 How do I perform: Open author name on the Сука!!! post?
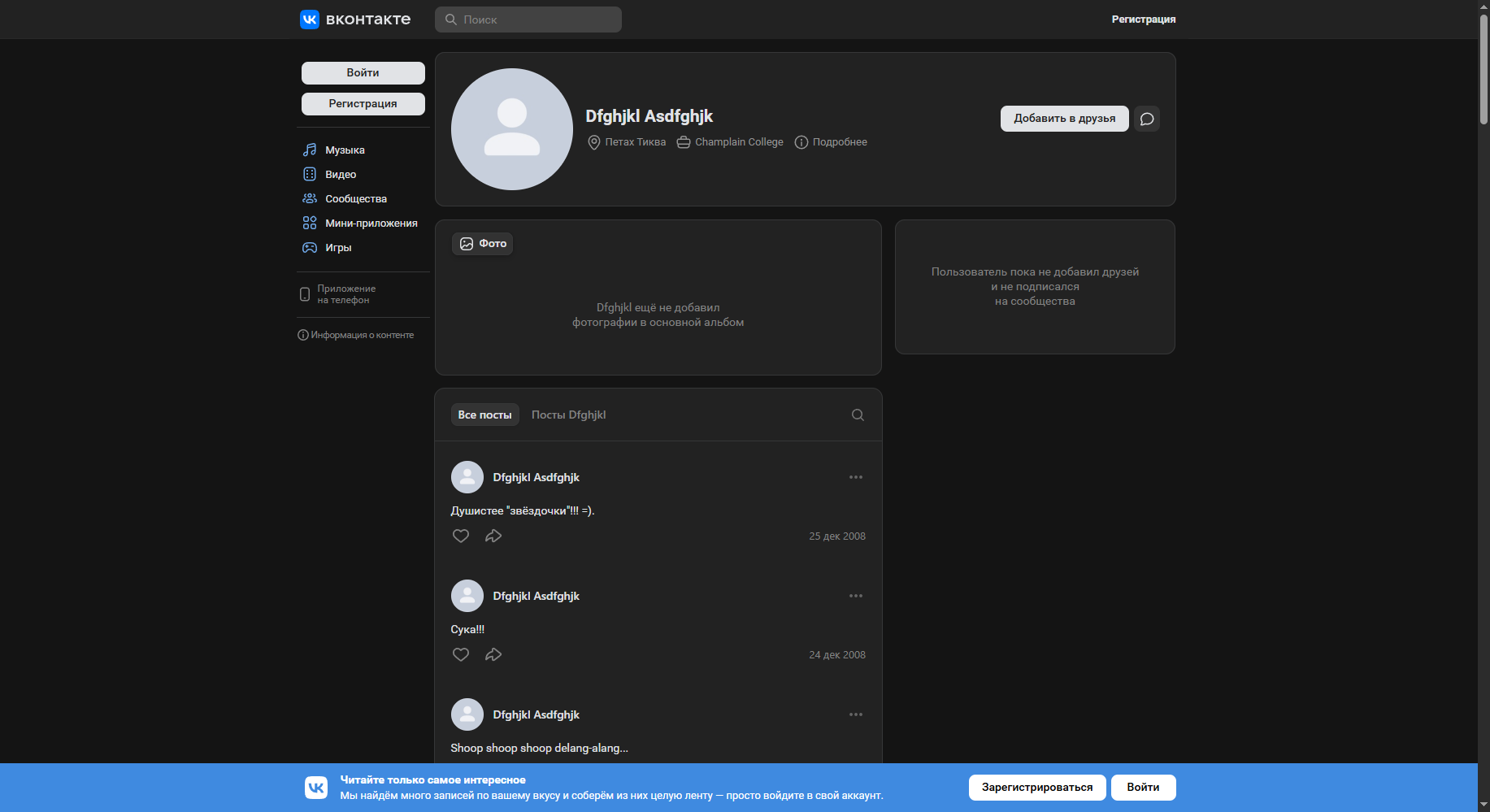(x=536, y=596)
